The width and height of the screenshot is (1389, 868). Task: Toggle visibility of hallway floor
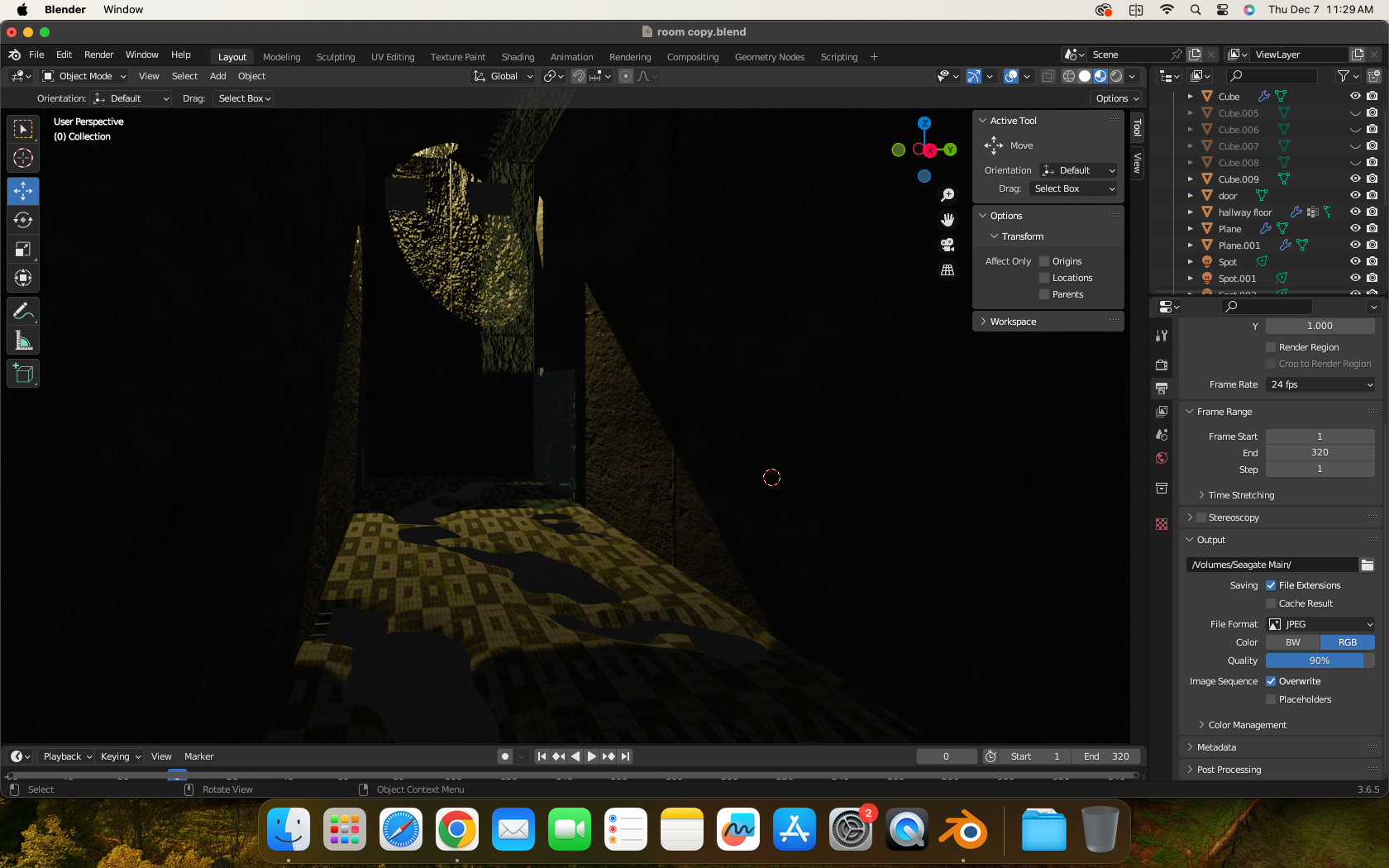[x=1355, y=212]
